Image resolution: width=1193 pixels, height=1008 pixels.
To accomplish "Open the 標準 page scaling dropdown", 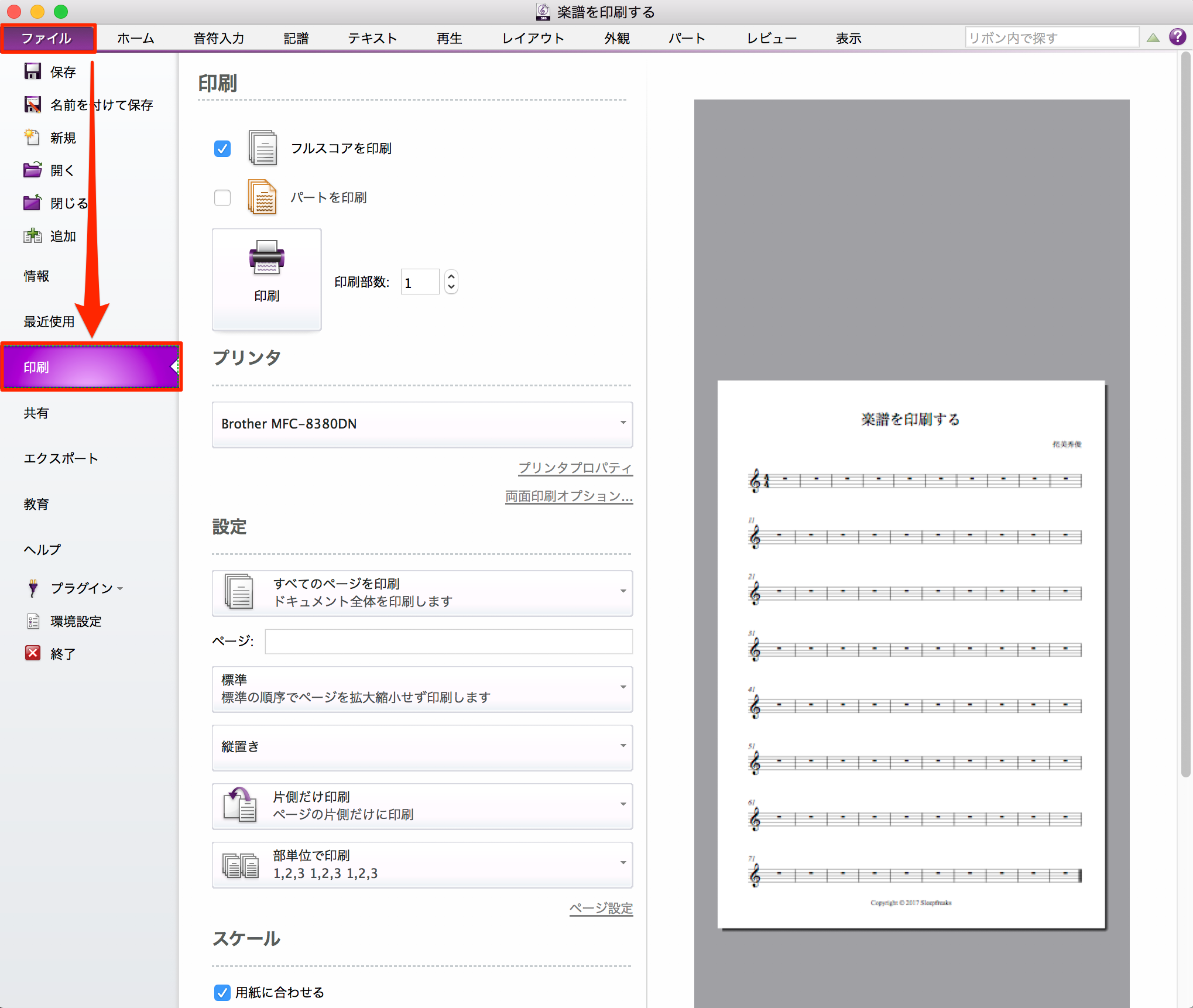I will tap(422, 688).
